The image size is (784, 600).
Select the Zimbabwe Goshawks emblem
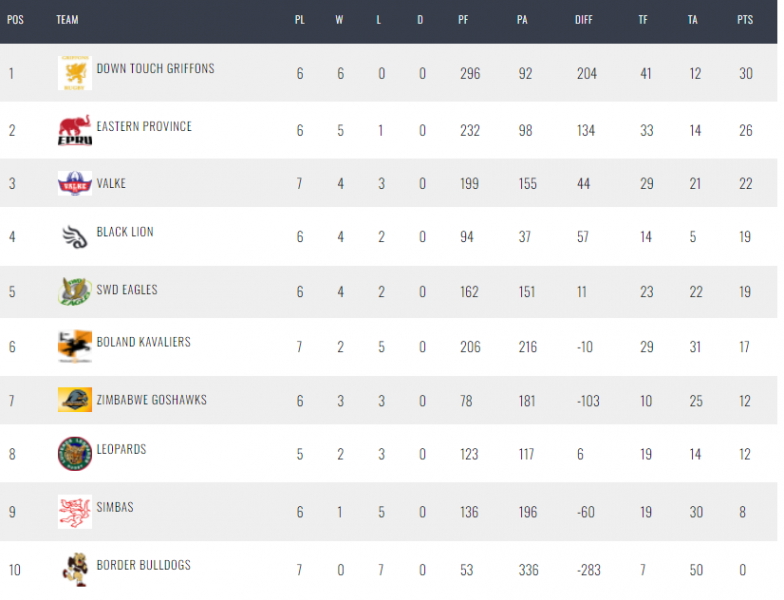(74, 400)
